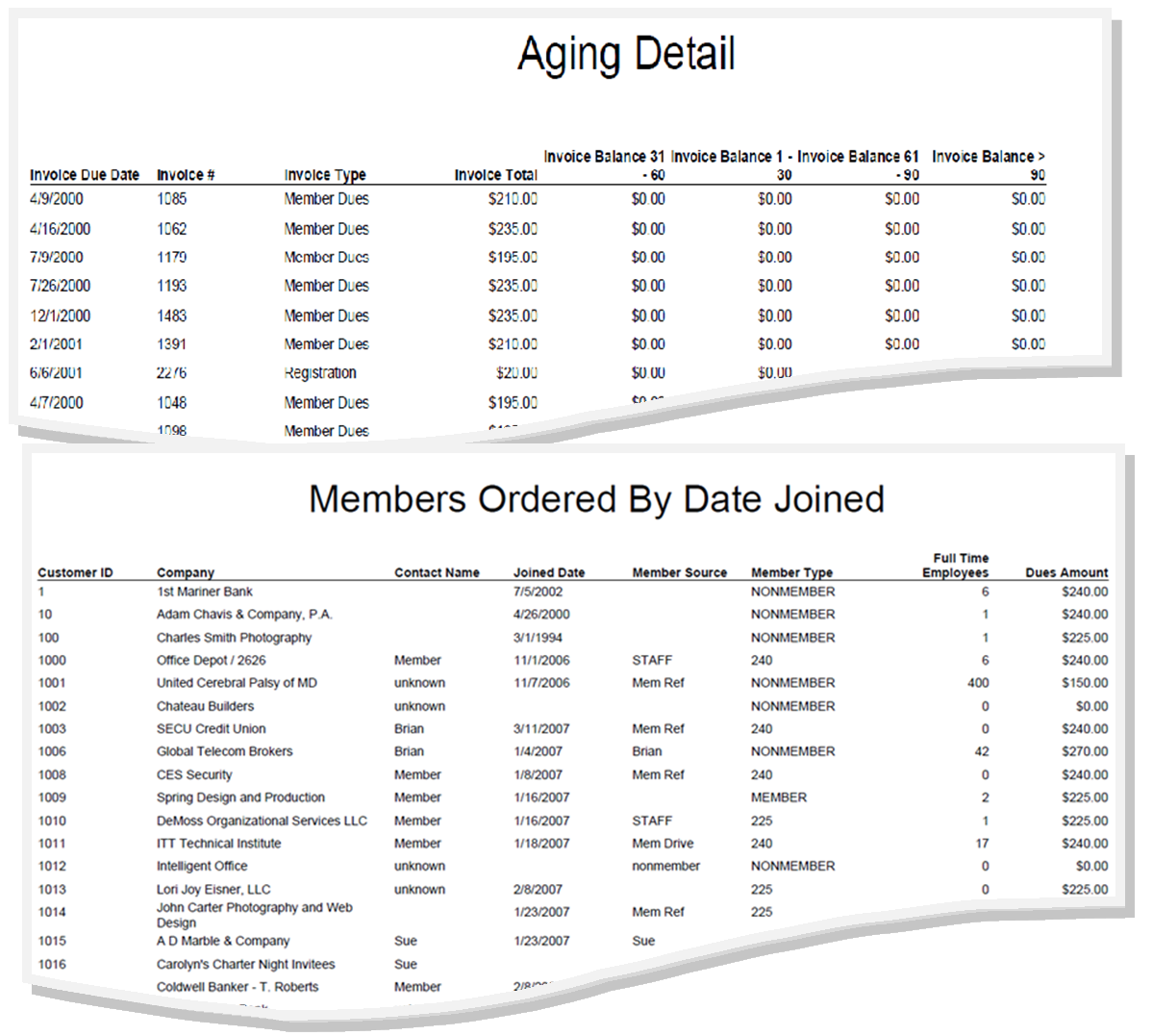1153x1036 pixels.
Task: Click the due date 4/7/2000
Action: [57, 402]
